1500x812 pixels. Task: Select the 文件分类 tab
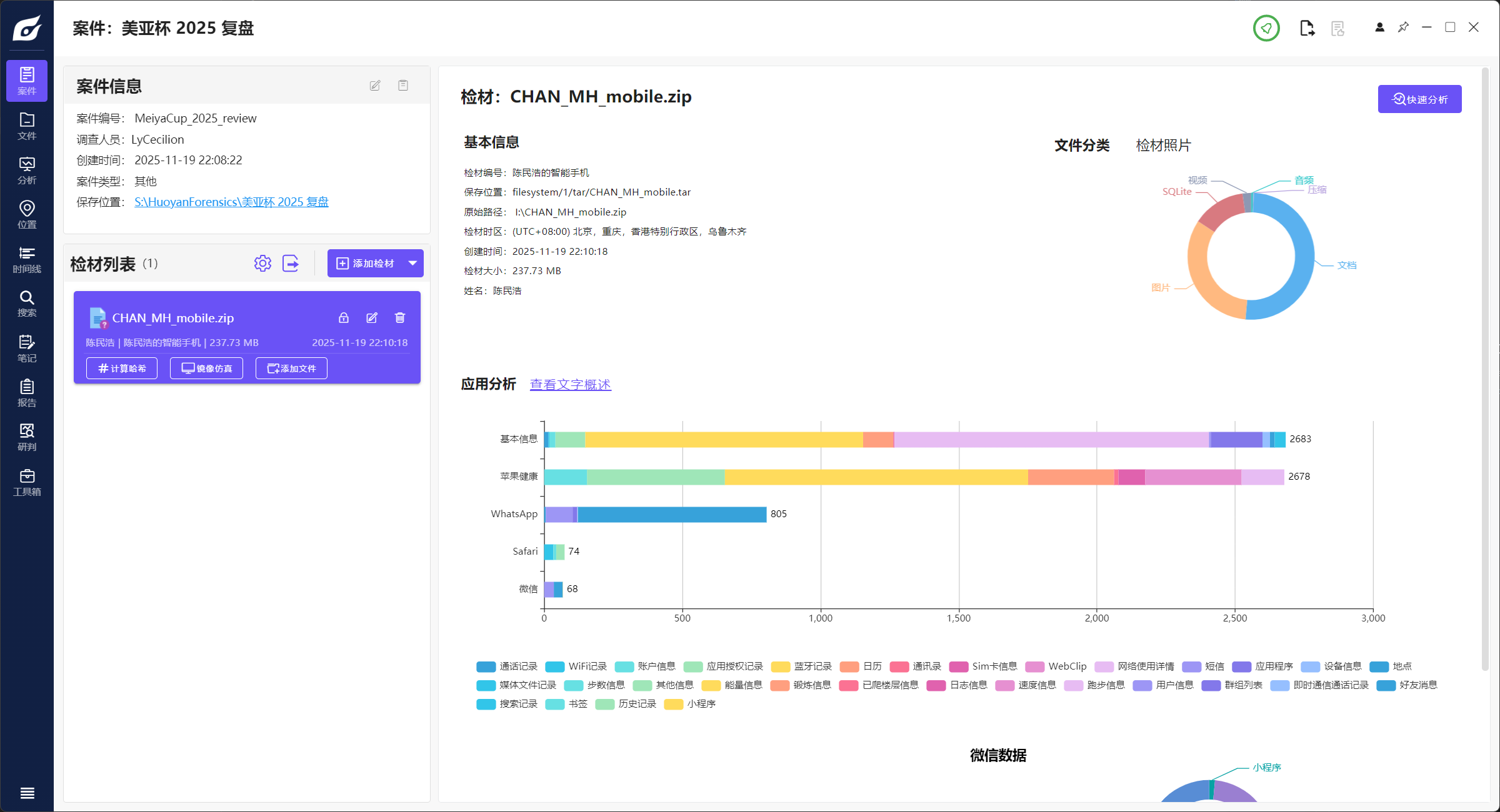point(1082,146)
